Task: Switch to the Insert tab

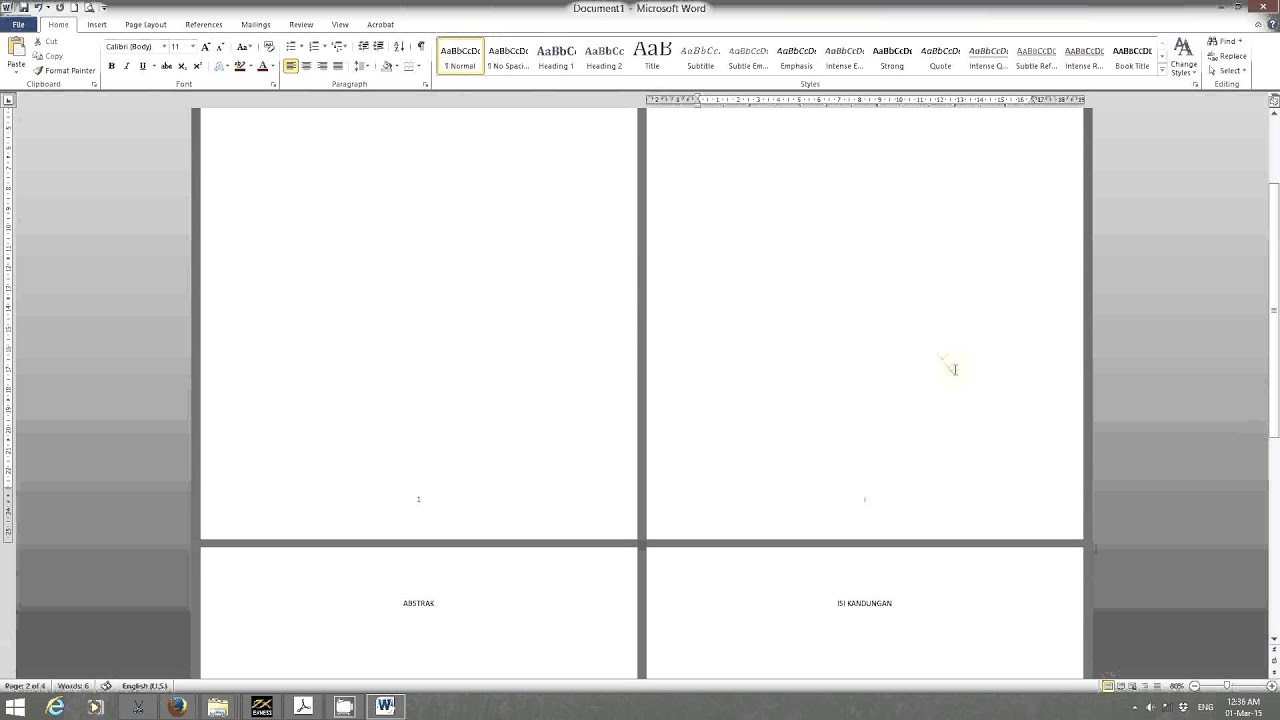Action: 97,24
